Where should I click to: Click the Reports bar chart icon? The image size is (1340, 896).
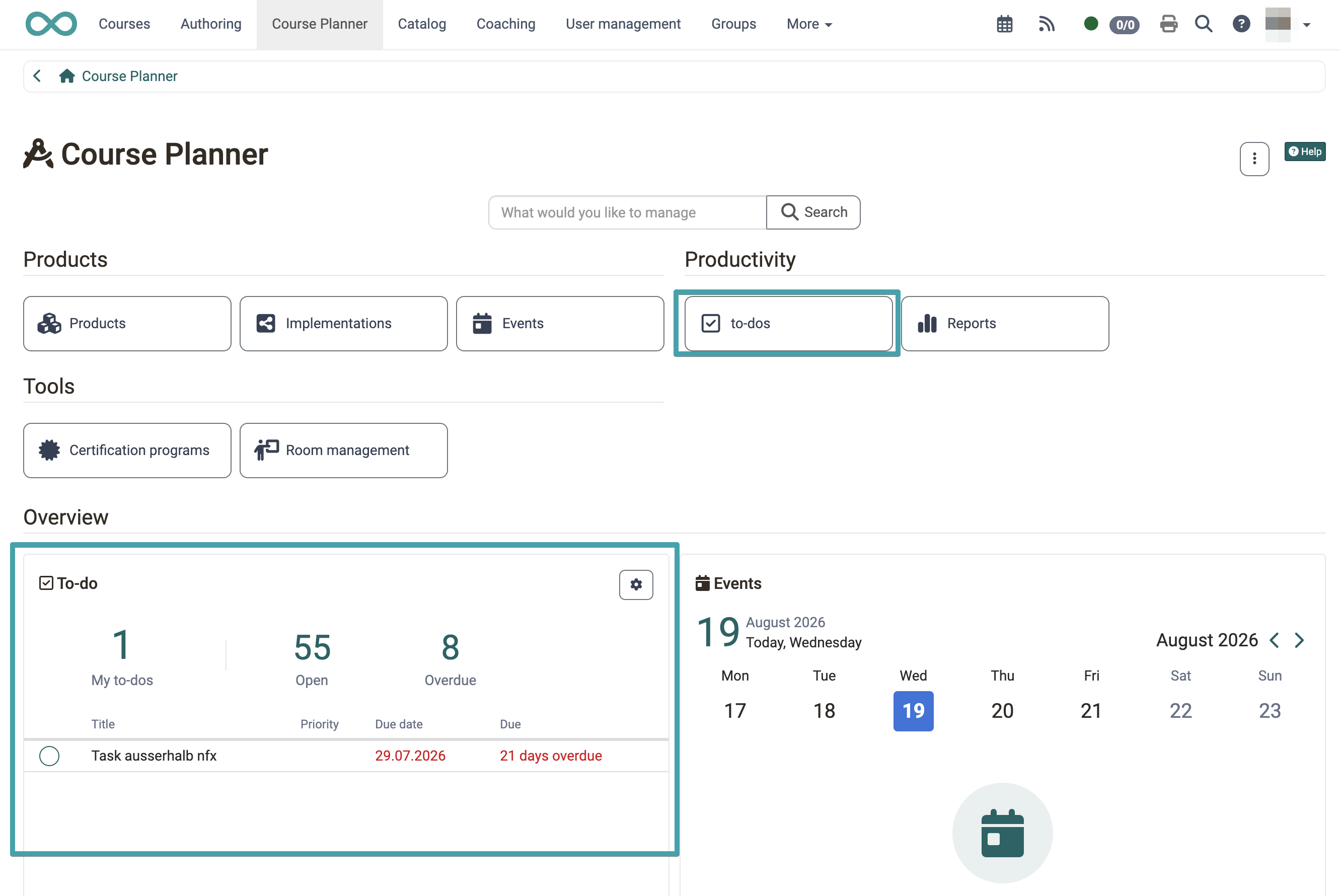pyautogui.click(x=927, y=324)
